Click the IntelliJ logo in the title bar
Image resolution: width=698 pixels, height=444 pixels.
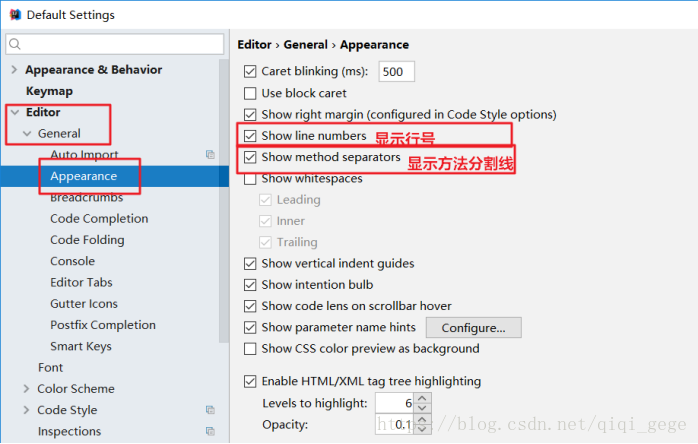[13, 15]
